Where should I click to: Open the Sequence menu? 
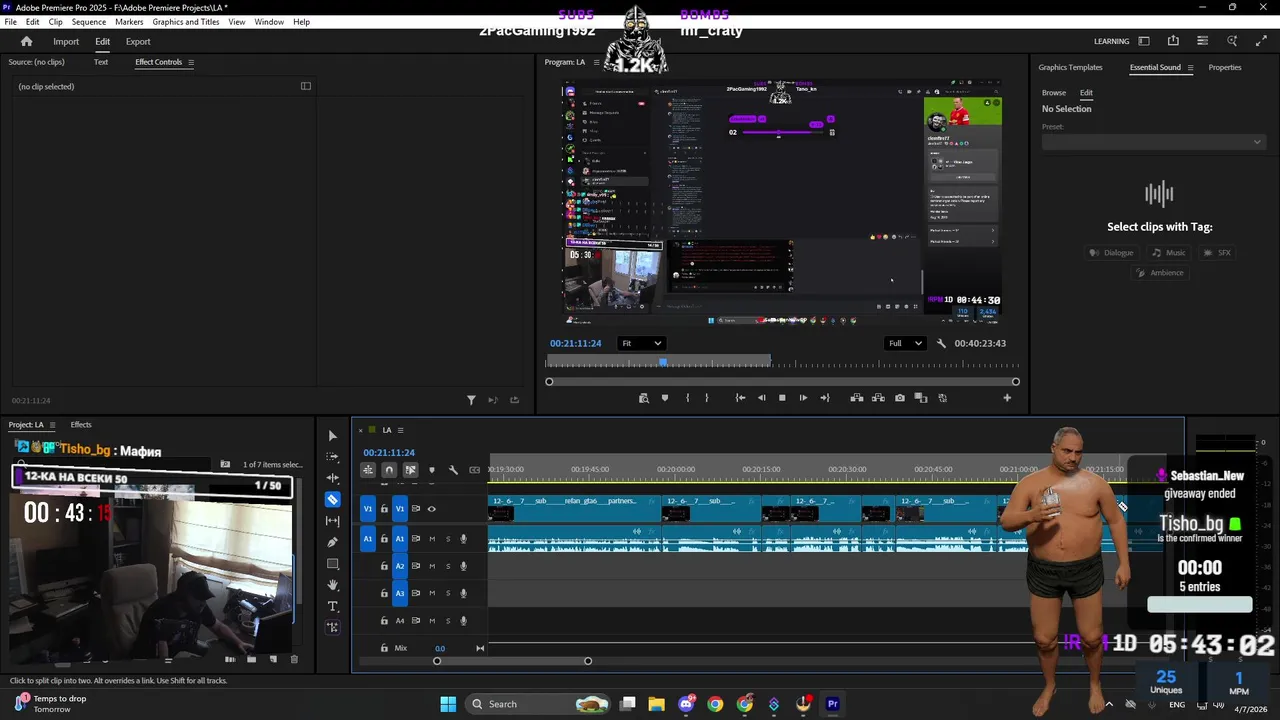89,22
